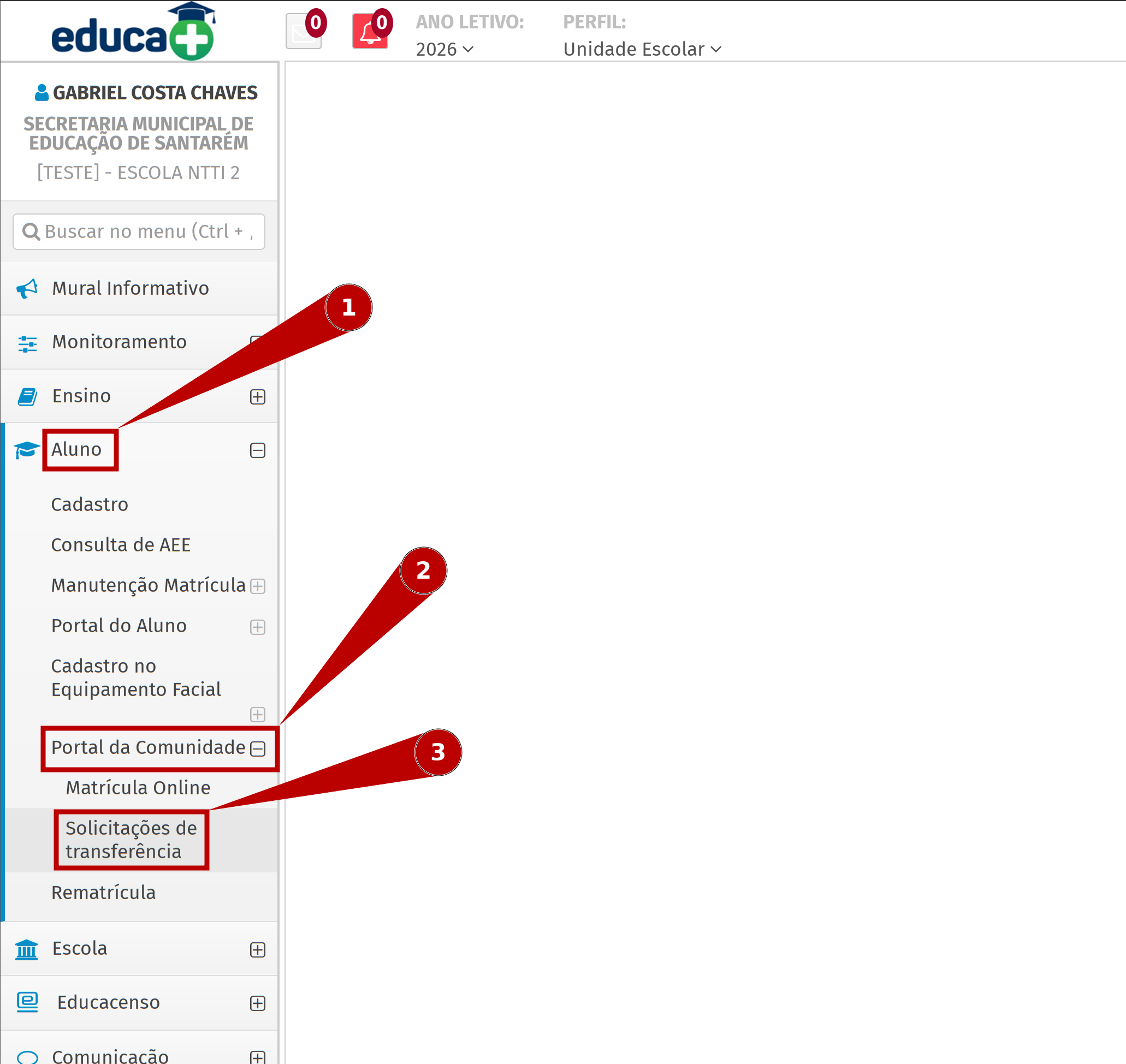Image resolution: width=1126 pixels, height=1064 pixels.
Task: Click the Monitoramento sliders icon
Action: (x=27, y=343)
